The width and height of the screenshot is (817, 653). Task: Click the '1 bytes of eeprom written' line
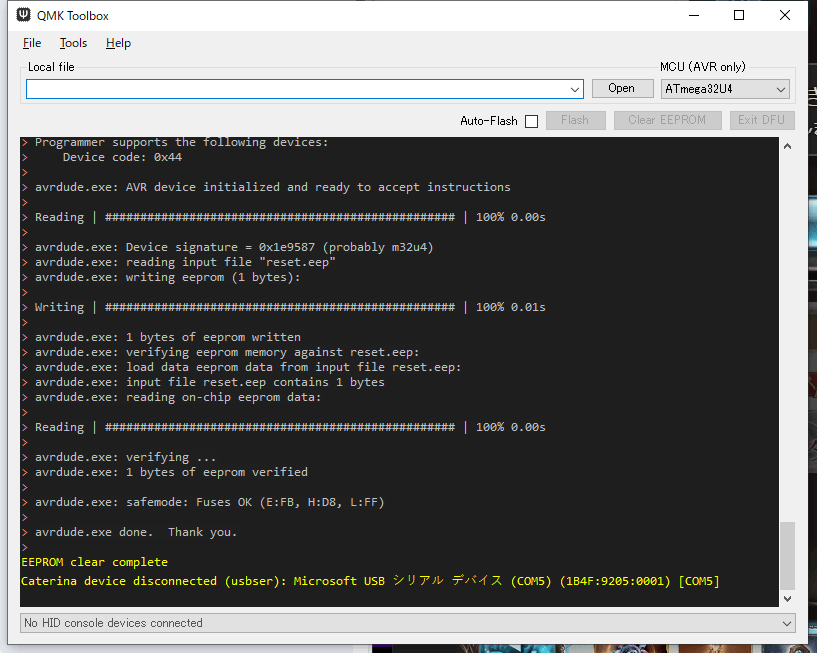tap(168, 337)
